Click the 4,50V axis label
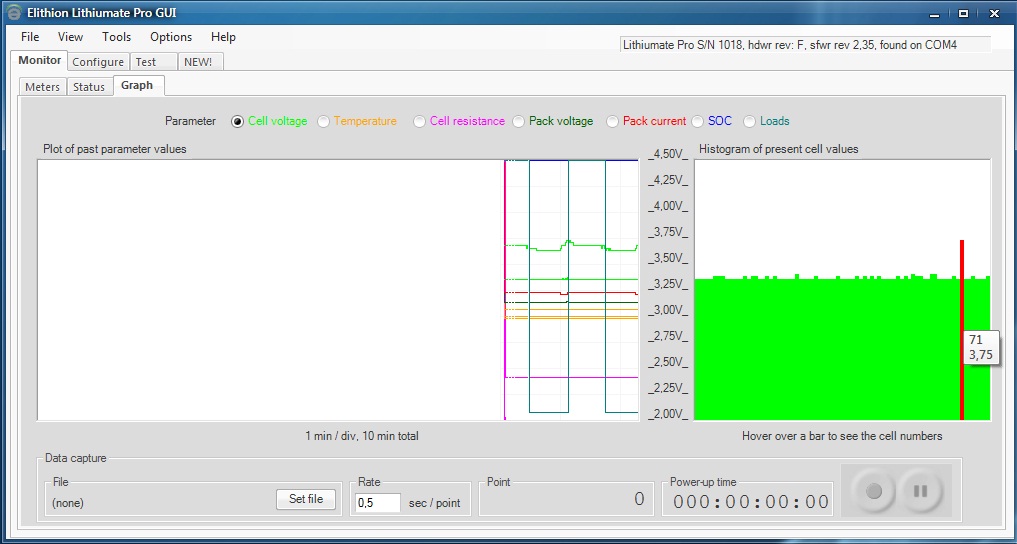This screenshot has width=1017, height=544. click(x=667, y=154)
